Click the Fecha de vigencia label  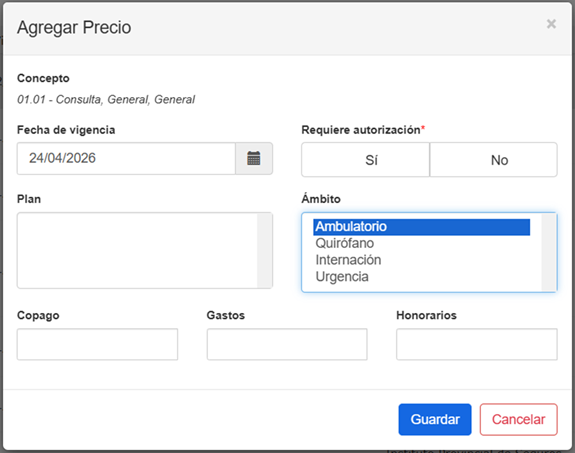pos(66,130)
